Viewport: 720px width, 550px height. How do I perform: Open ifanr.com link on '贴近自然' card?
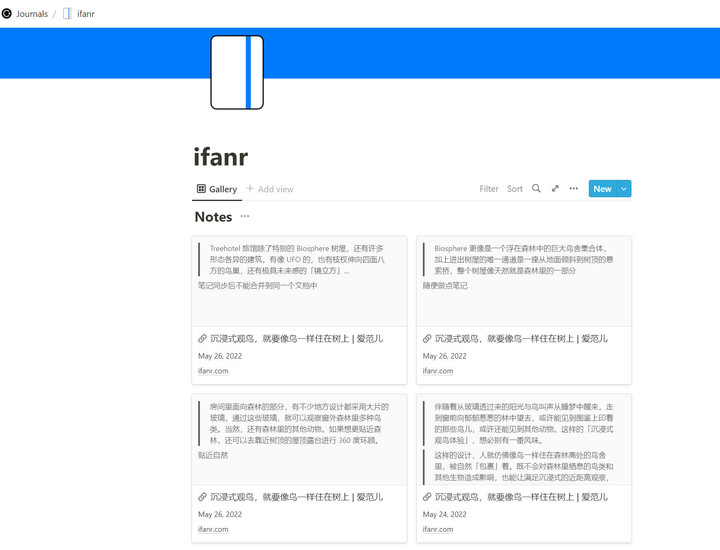coord(213,529)
